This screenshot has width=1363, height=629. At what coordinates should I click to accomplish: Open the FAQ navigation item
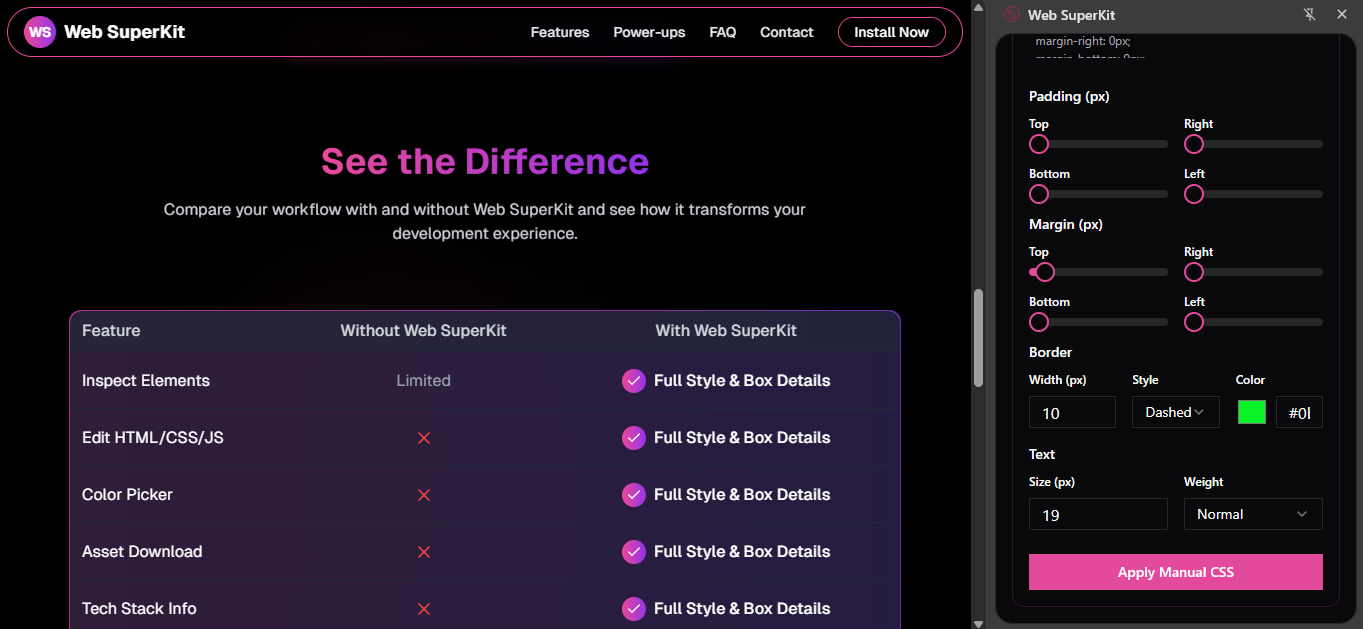click(x=722, y=32)
